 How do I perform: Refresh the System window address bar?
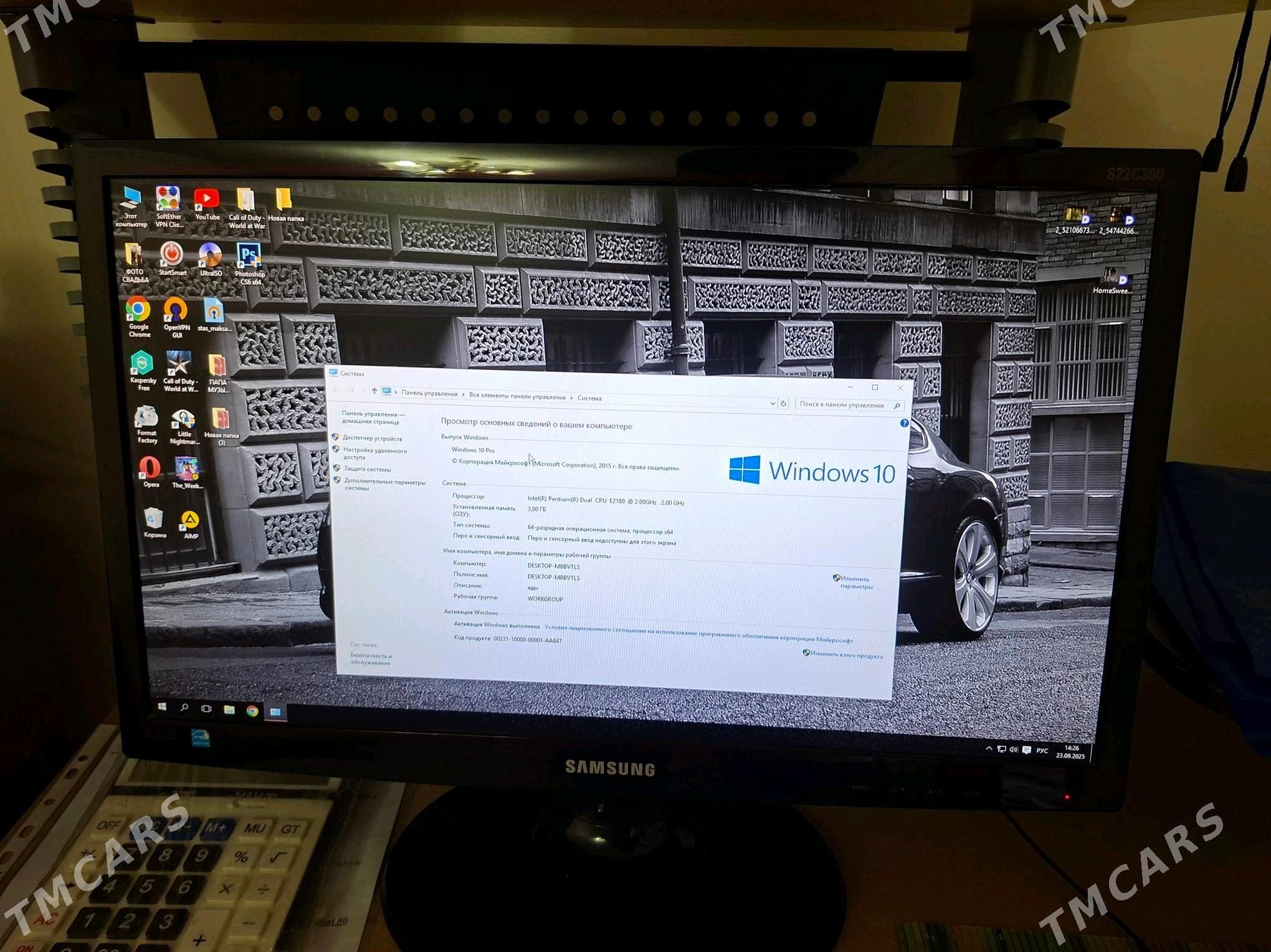click(784, 403)
